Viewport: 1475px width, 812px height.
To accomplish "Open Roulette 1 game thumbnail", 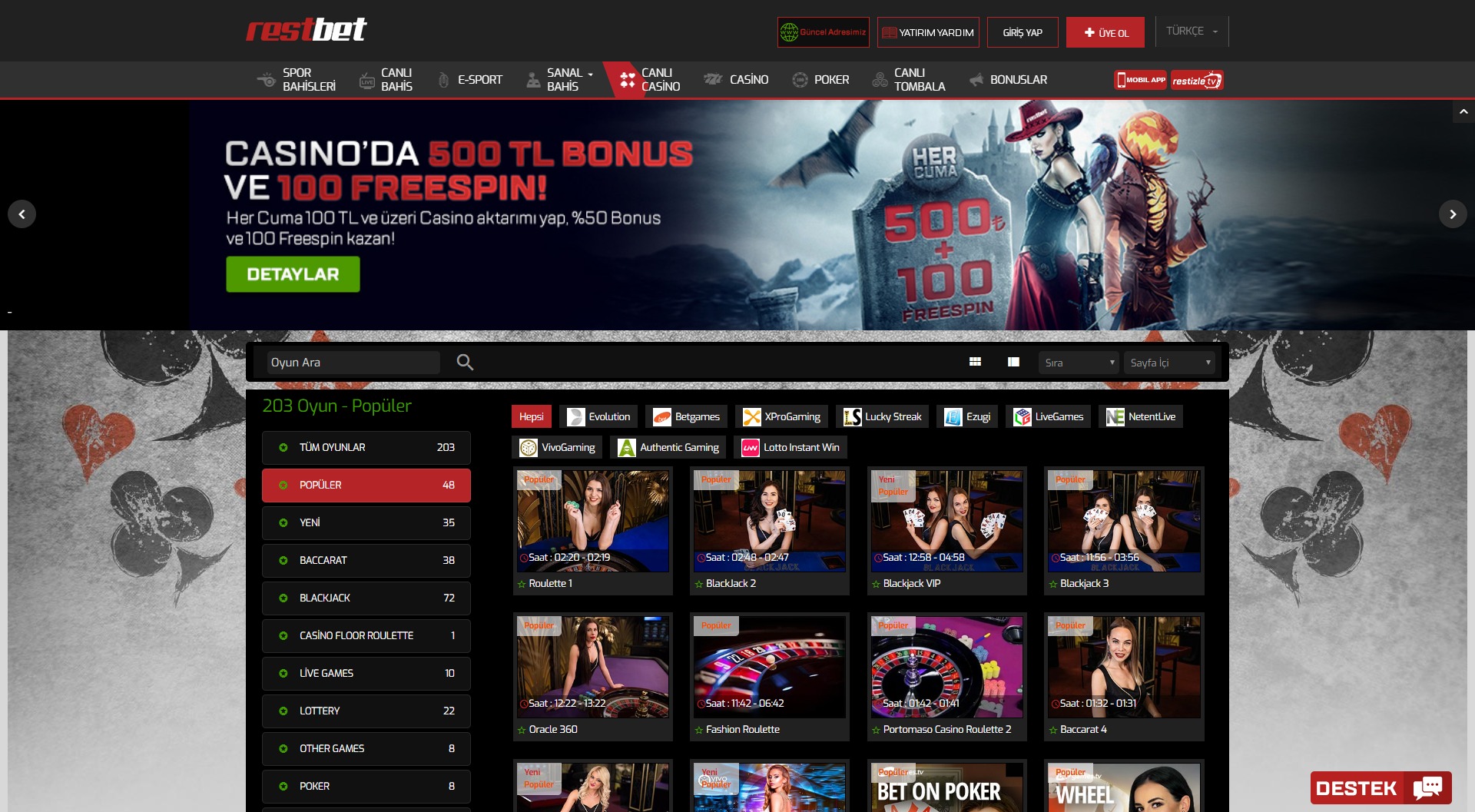I will pyautogui.click(x=593, y=522).
